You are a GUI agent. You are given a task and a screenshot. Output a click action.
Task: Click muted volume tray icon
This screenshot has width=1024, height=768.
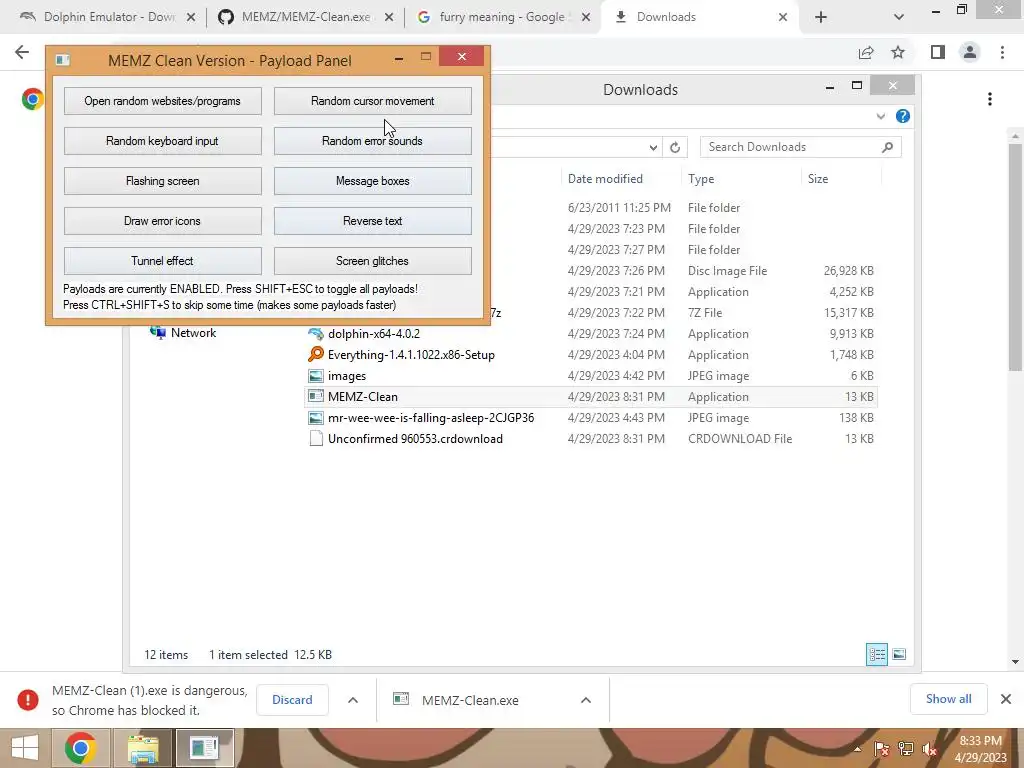click(x=929, y=749)
